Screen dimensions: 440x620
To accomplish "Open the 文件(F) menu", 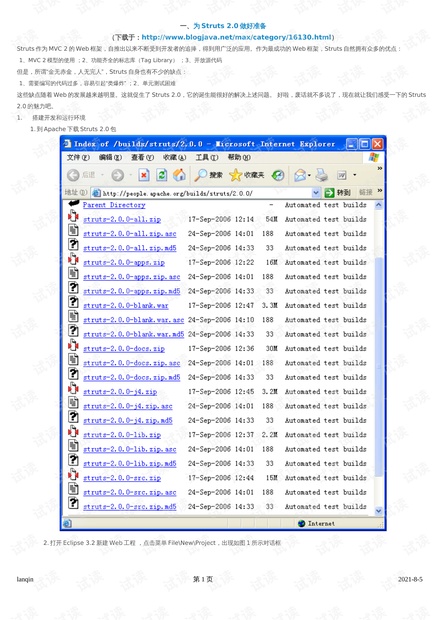I will 78,157.
